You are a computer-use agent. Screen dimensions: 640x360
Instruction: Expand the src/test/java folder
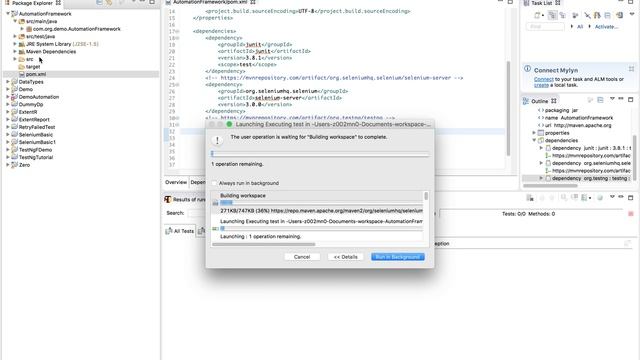click(x=15, y=36)
